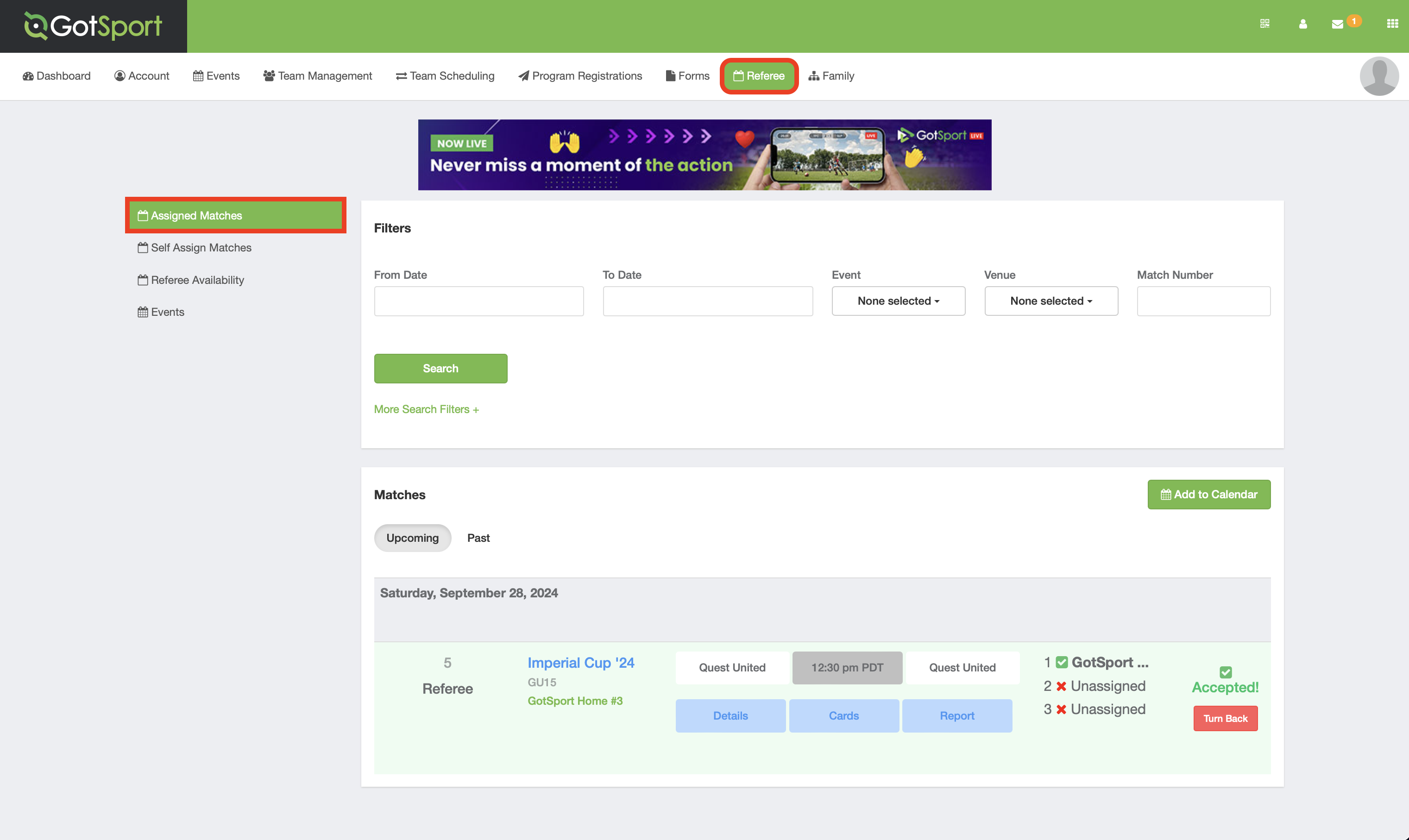Click the Match Number field
Screen dimensions: 1409x840
coord(1203,301)
